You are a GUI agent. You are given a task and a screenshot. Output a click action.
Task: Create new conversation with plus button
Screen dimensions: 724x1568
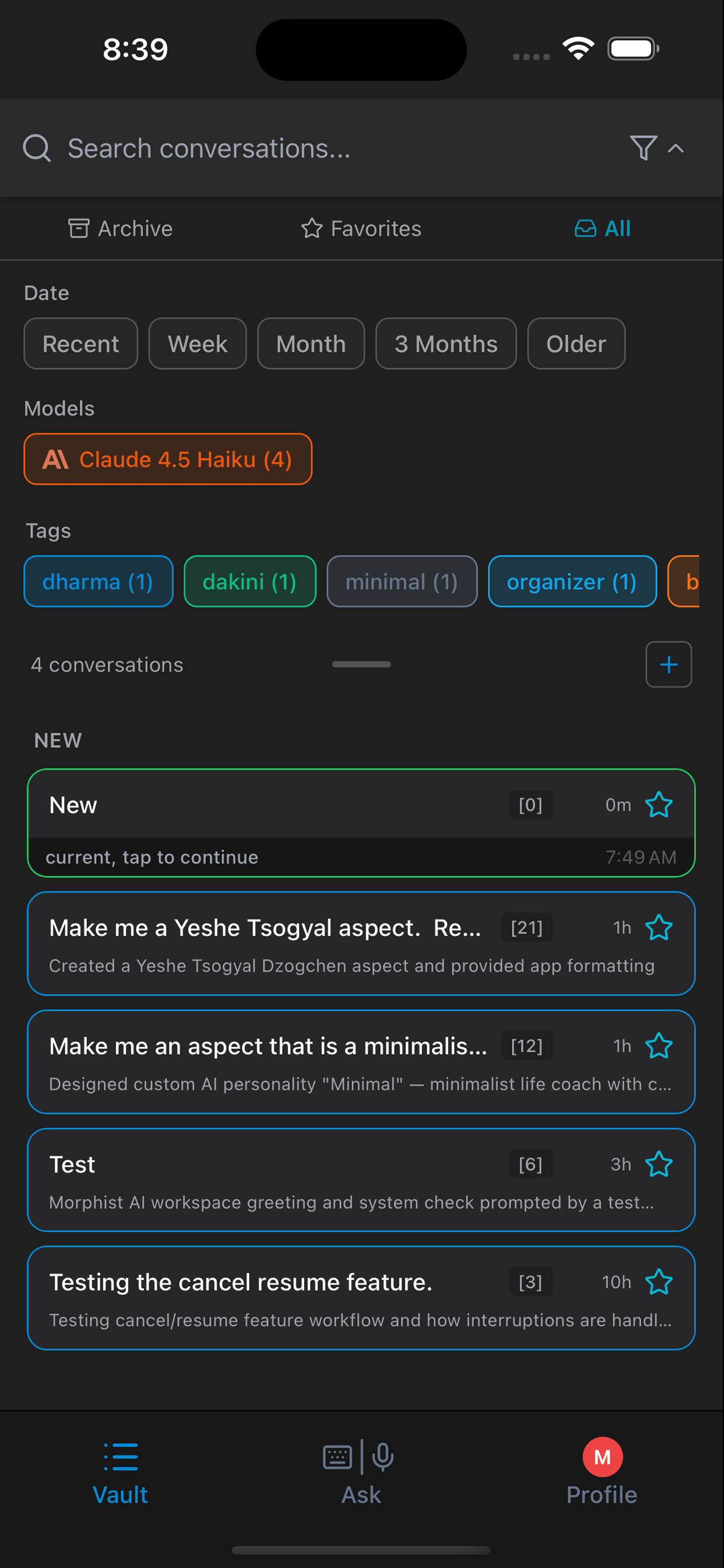point(668,664)
